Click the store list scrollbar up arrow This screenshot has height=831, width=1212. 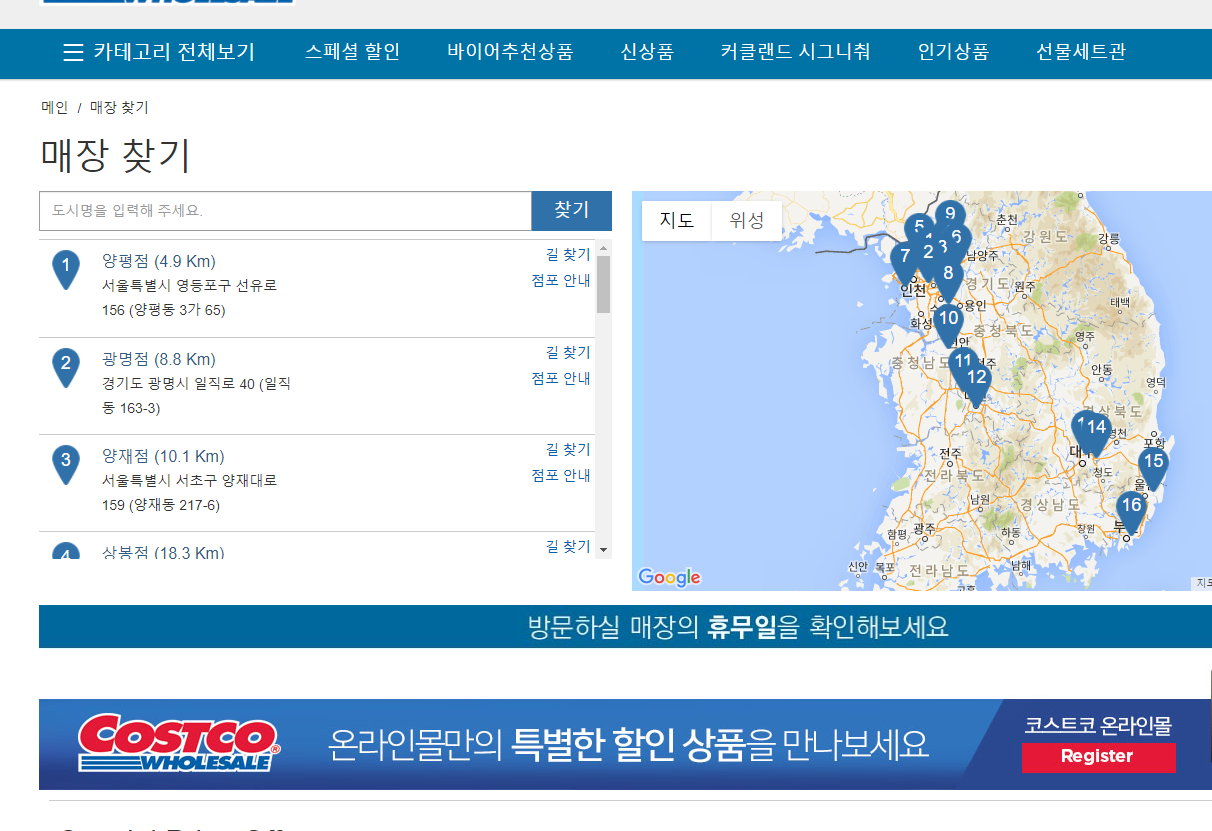point(603,248)
